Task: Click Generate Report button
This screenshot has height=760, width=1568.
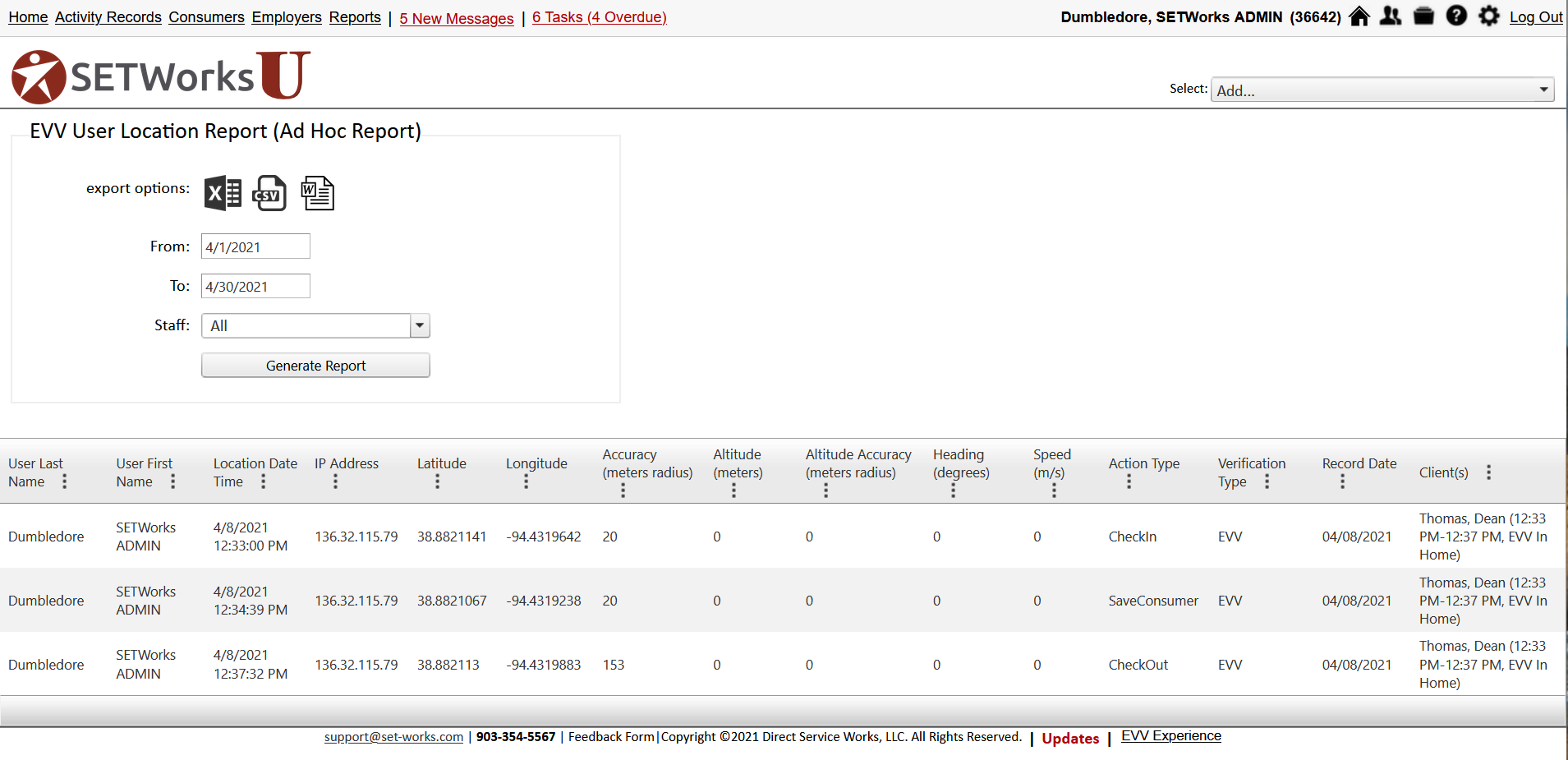Action: coord(315,366)
